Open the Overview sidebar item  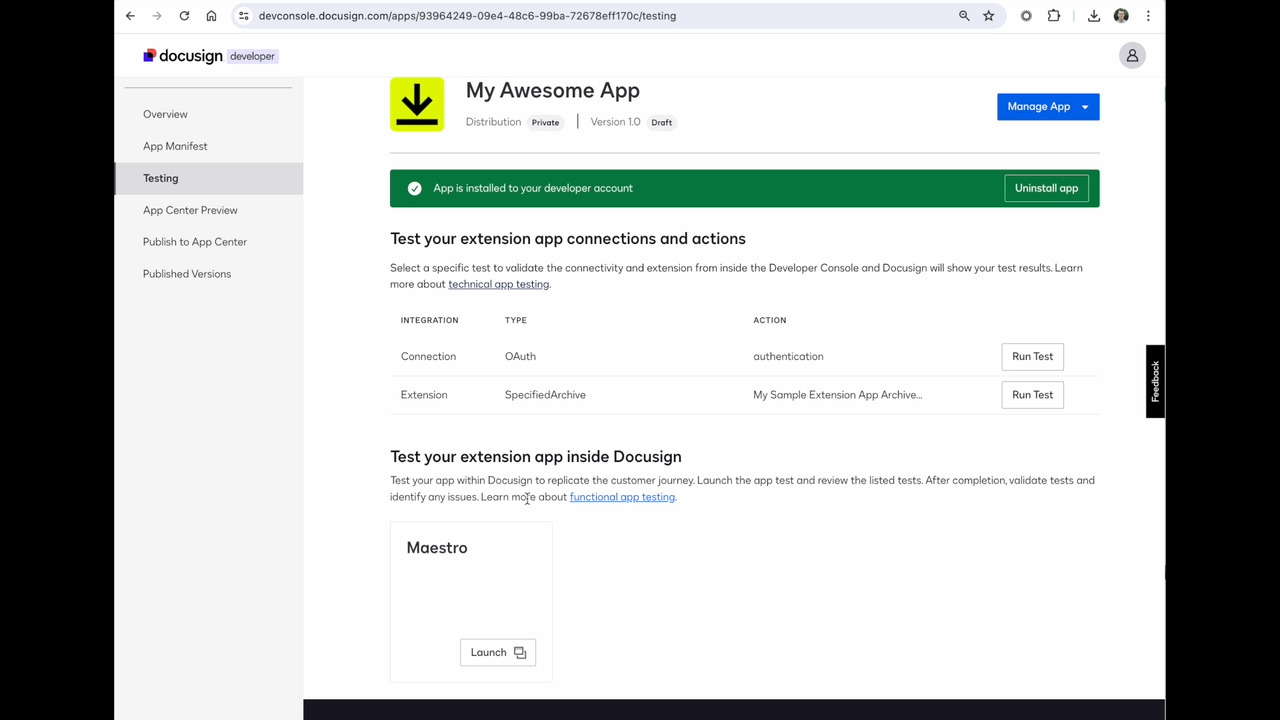point(165,114)
